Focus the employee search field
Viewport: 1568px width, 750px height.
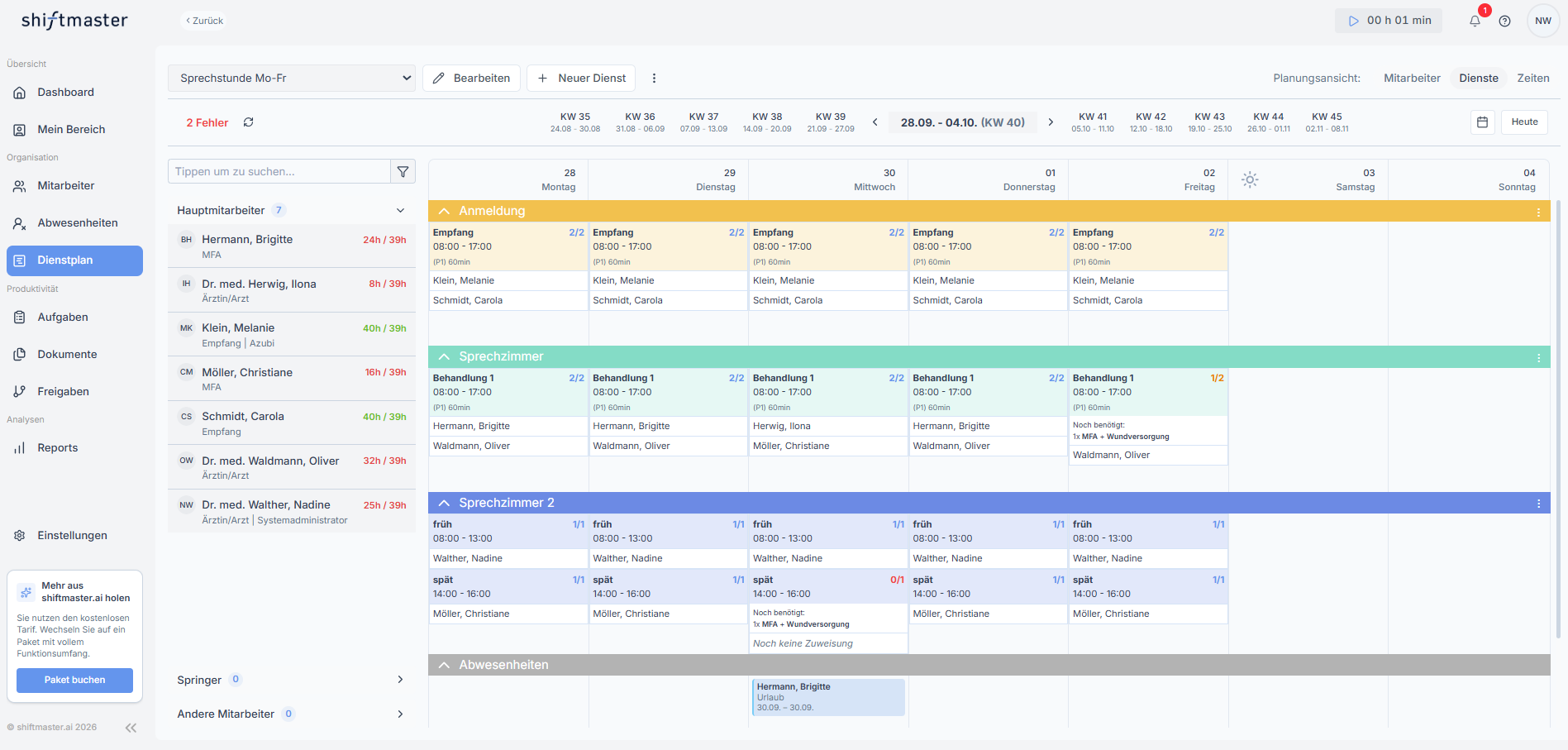coord(279,171)
